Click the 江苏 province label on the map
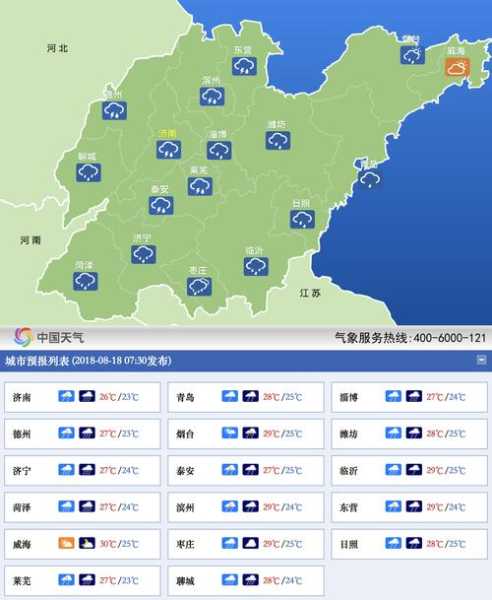Image resolution: width=492 pixels, height=600 pixels. (310, 293)
